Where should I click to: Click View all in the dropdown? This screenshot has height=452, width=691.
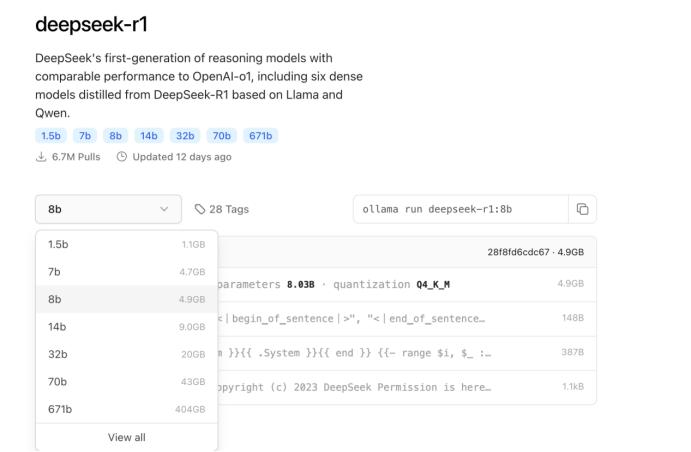tap(126, 437)
